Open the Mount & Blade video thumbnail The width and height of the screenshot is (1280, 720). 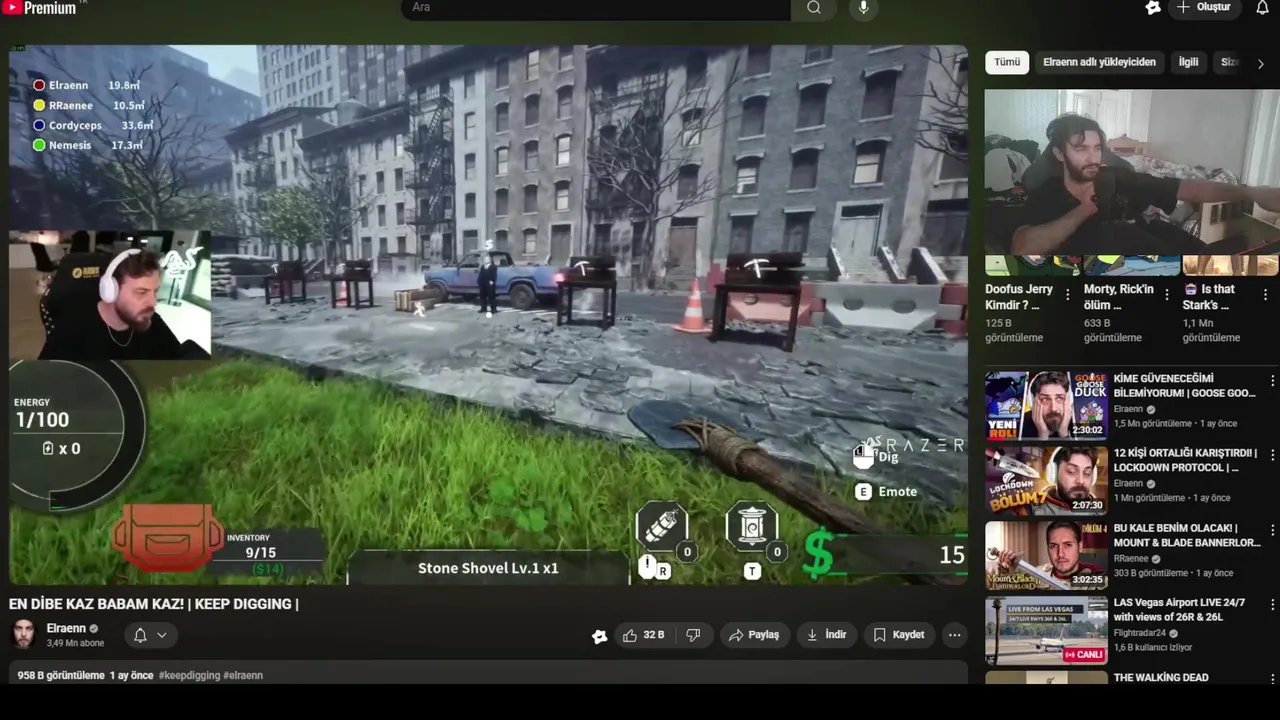[x=1046, y=556]
